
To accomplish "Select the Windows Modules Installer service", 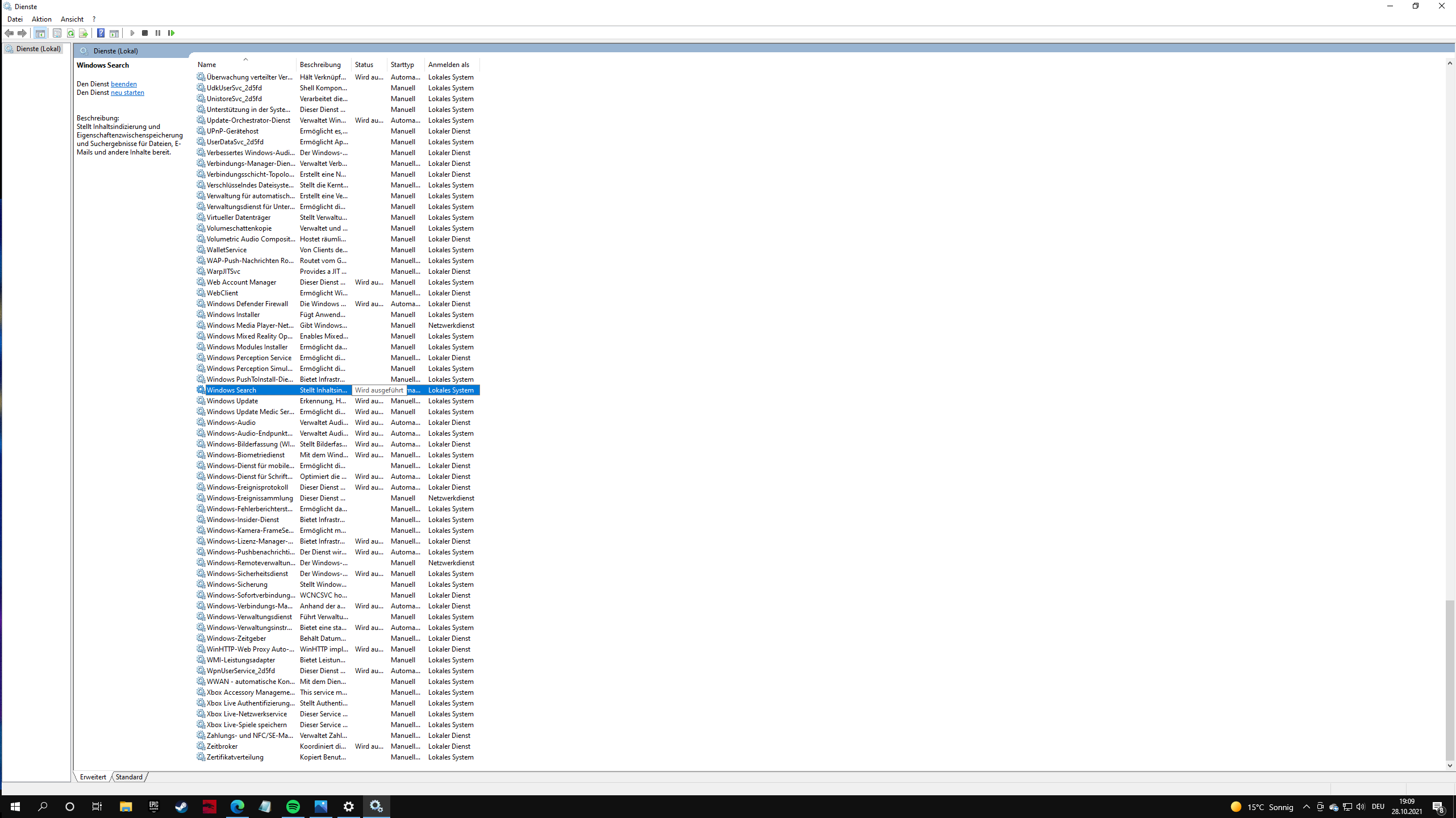I will click(x=338, y=347).
